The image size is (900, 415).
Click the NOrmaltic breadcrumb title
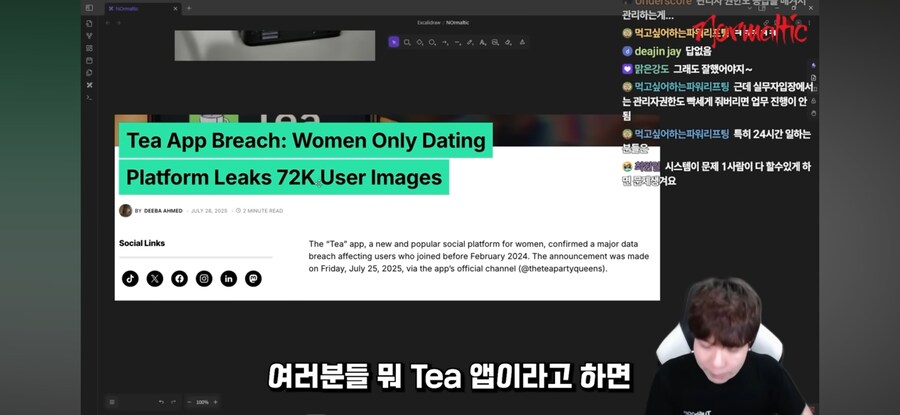point(455,23)
